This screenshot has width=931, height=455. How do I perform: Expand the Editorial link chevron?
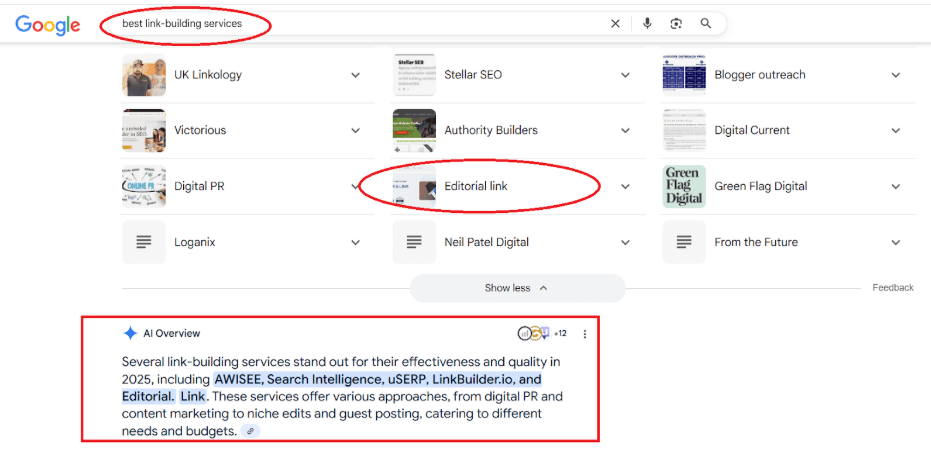[x=625, y=187]
